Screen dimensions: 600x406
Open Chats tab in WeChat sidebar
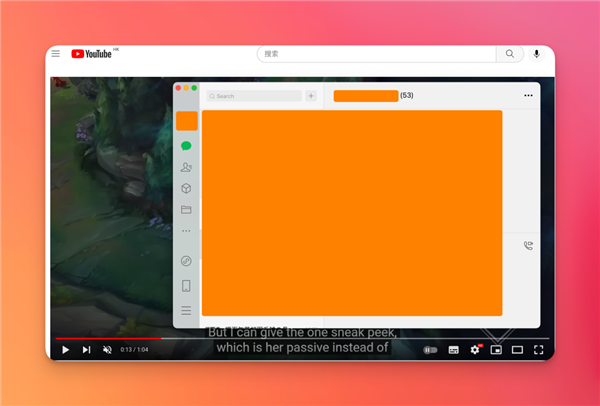[186, 146]
